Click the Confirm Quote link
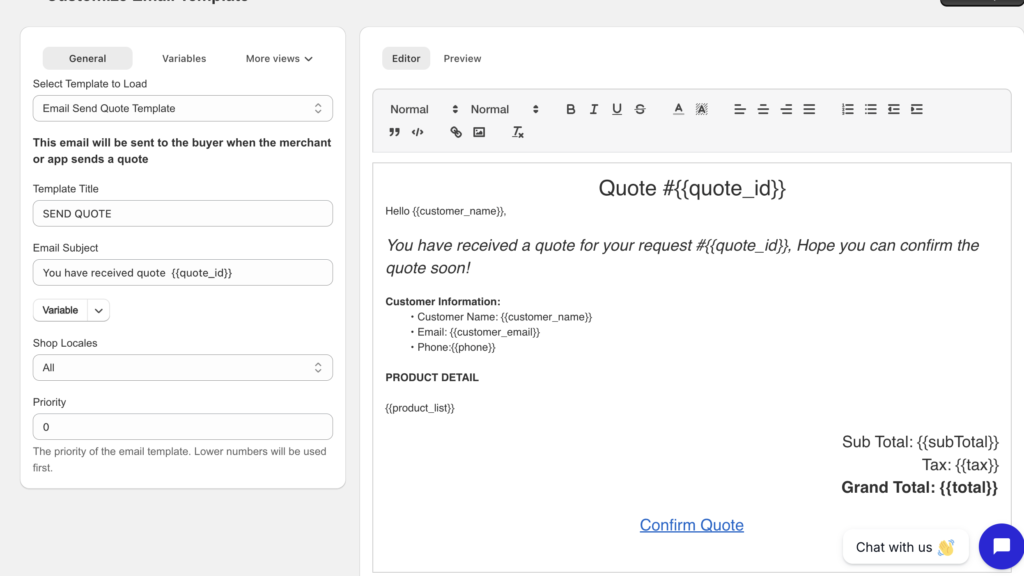Viewport: 1024px width, 576px height. point(691,525)
